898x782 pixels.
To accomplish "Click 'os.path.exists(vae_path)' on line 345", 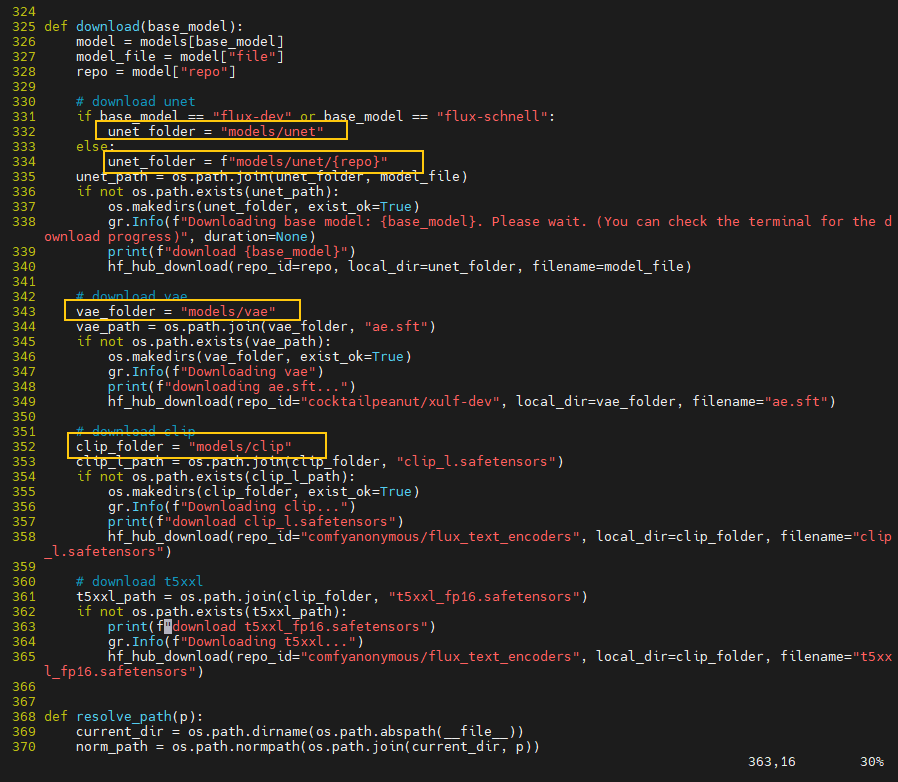I will point(228,341).
